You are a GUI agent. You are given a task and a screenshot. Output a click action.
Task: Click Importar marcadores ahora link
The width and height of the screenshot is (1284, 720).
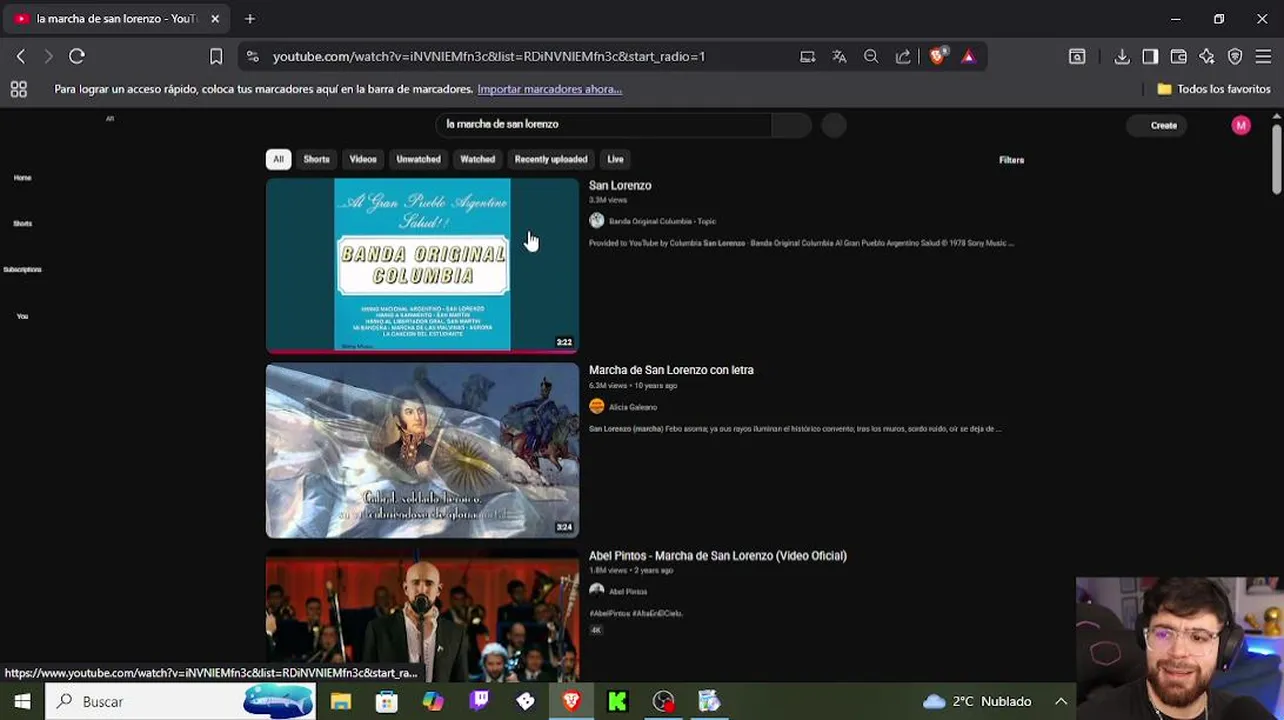pyautogui.click(x=549, y=89)
